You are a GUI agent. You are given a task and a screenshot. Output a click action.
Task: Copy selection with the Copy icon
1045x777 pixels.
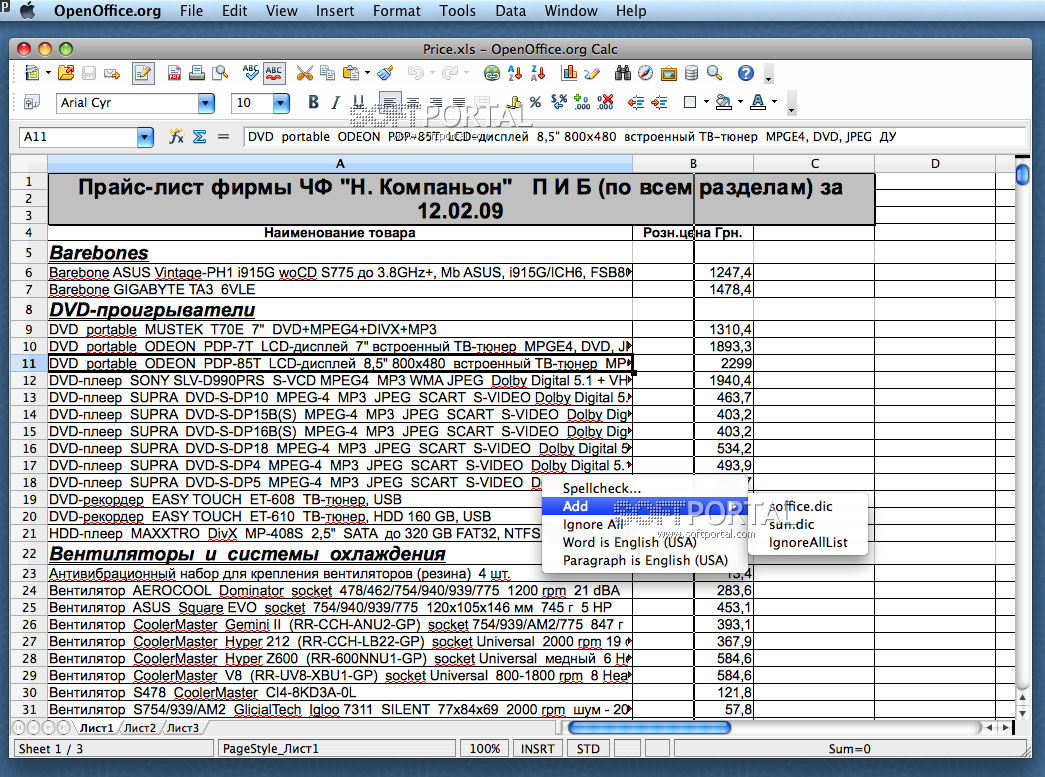pos(327,73)
